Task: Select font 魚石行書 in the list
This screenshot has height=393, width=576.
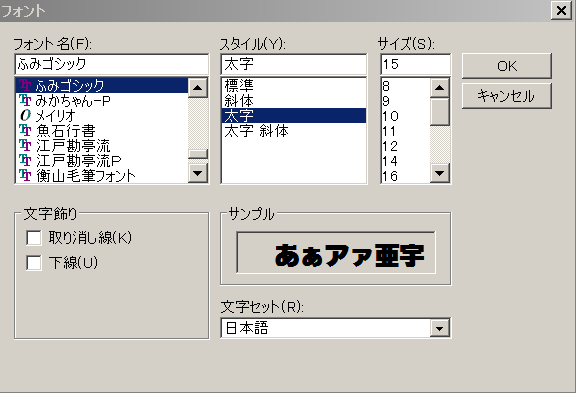Action: point(102,130)
